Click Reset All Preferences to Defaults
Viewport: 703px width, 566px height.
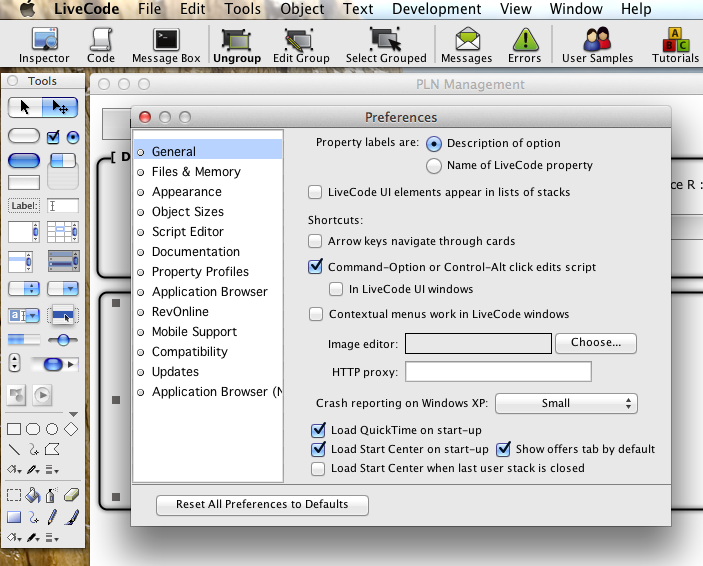click(x=262, y=504)
